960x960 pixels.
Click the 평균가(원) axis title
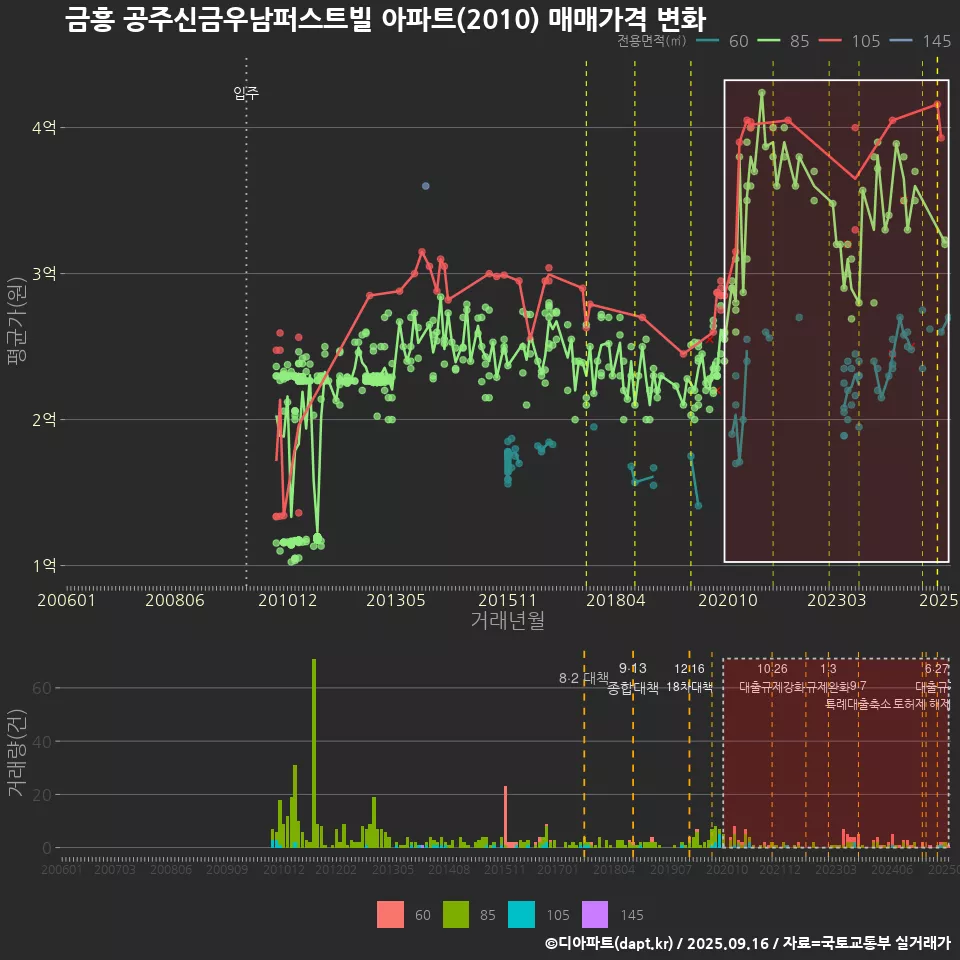click(17, 321)
